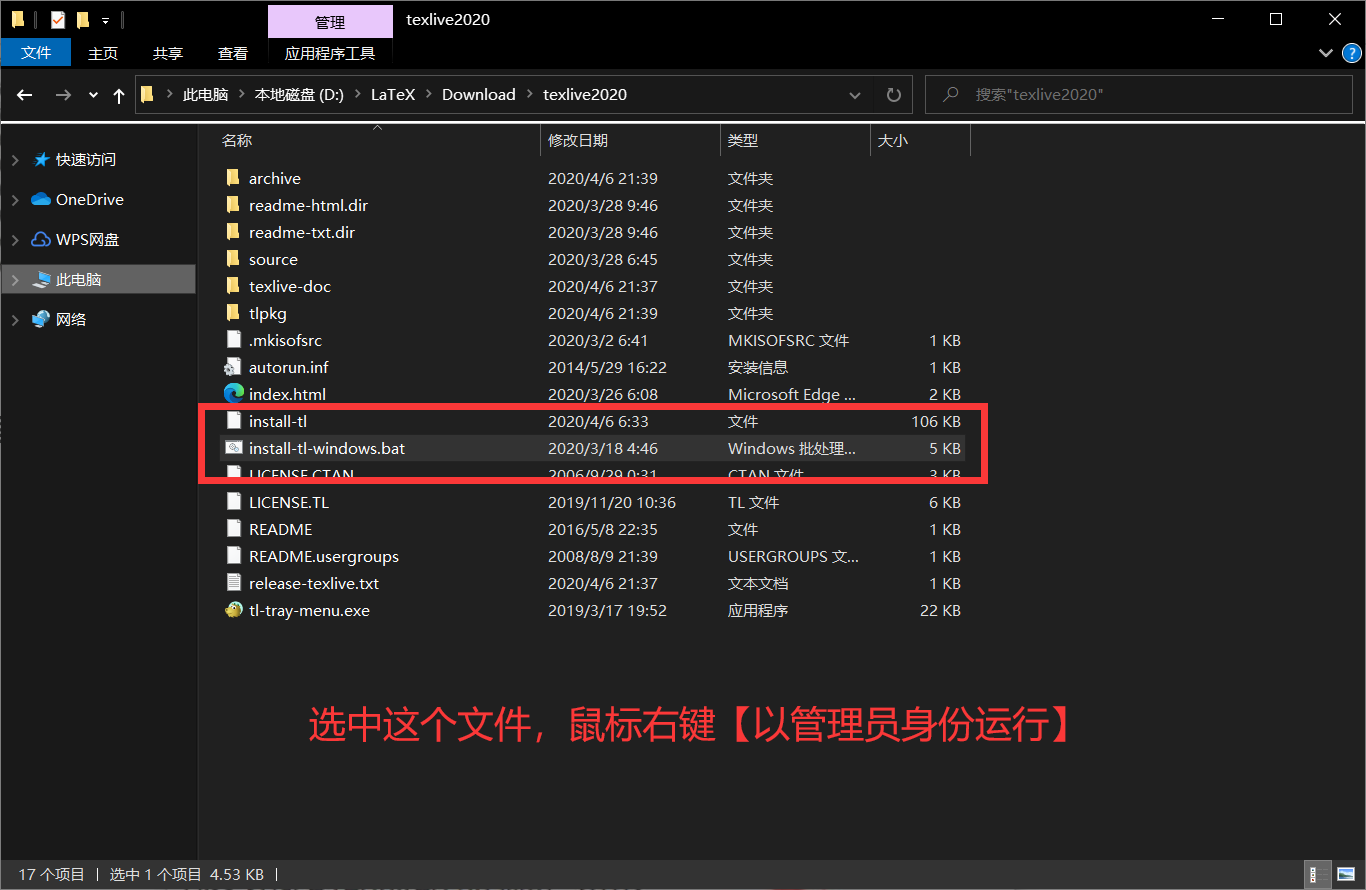Sort by 大小 column header
This screenshot has width=1366, height=890.
click(x=892, y=141)
